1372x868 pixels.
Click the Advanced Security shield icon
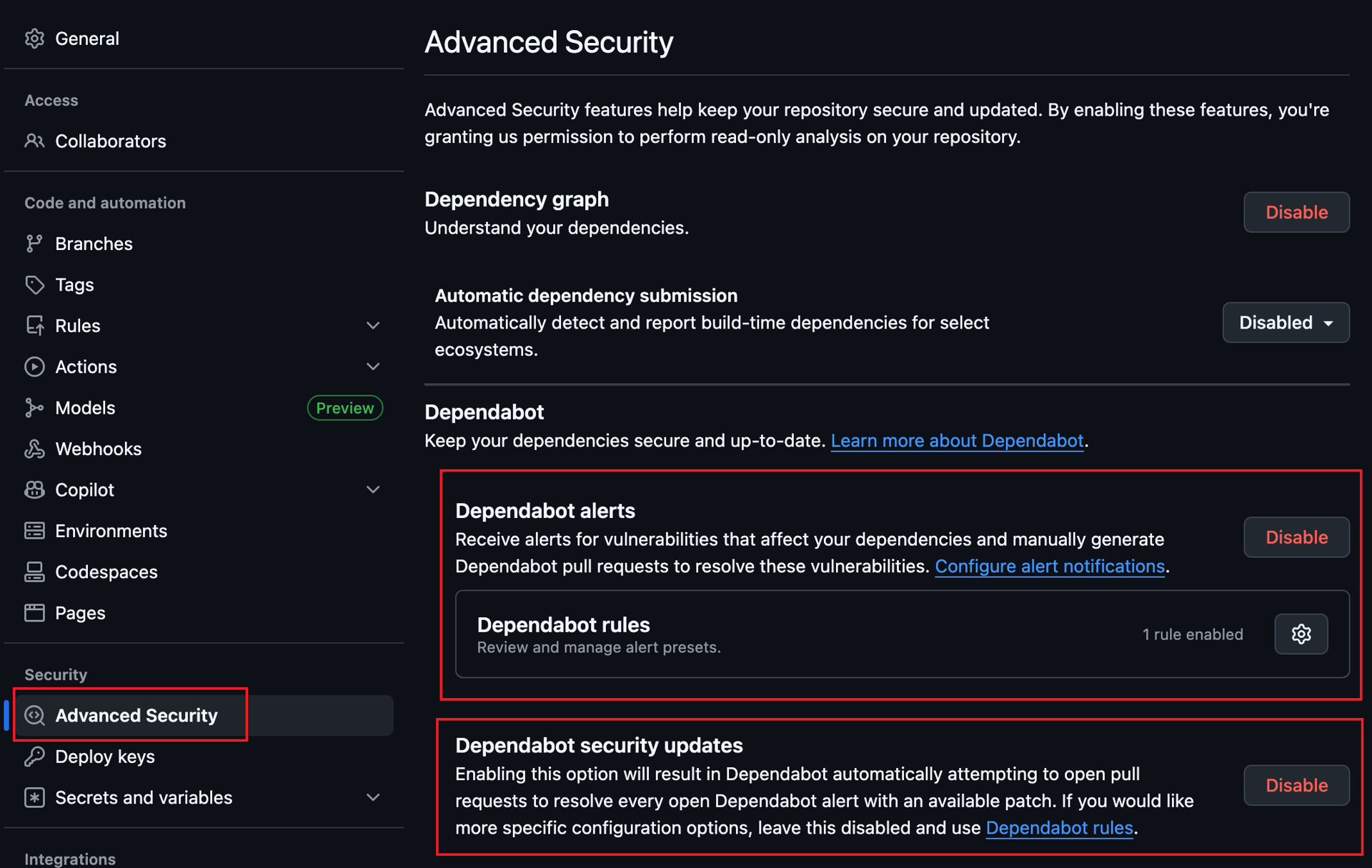tap(34, 715)
